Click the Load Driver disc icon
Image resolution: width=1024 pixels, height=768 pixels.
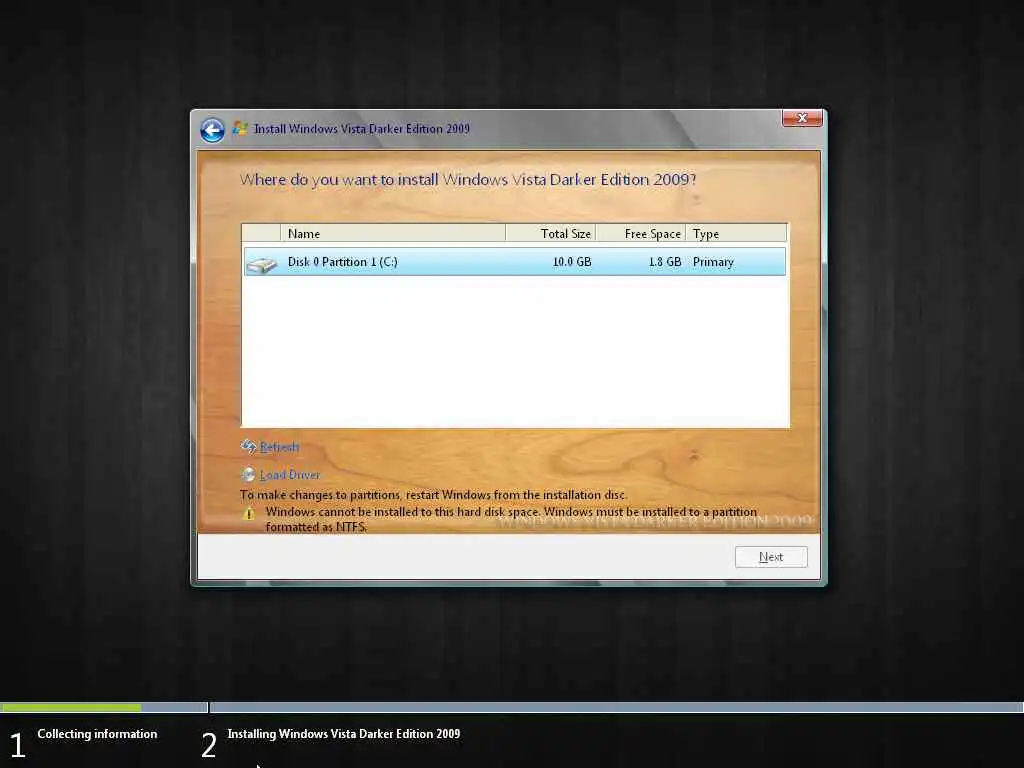[x=248, y=475]
